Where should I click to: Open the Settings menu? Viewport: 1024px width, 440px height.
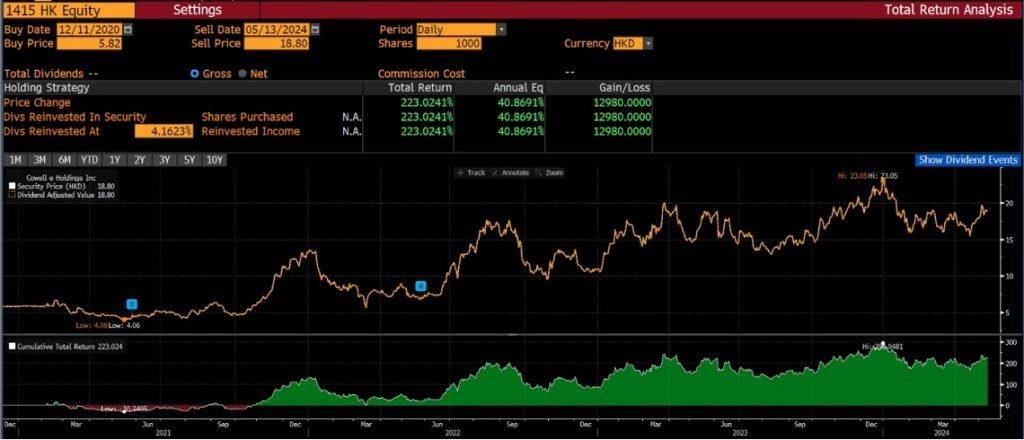[x=198, y=9]
